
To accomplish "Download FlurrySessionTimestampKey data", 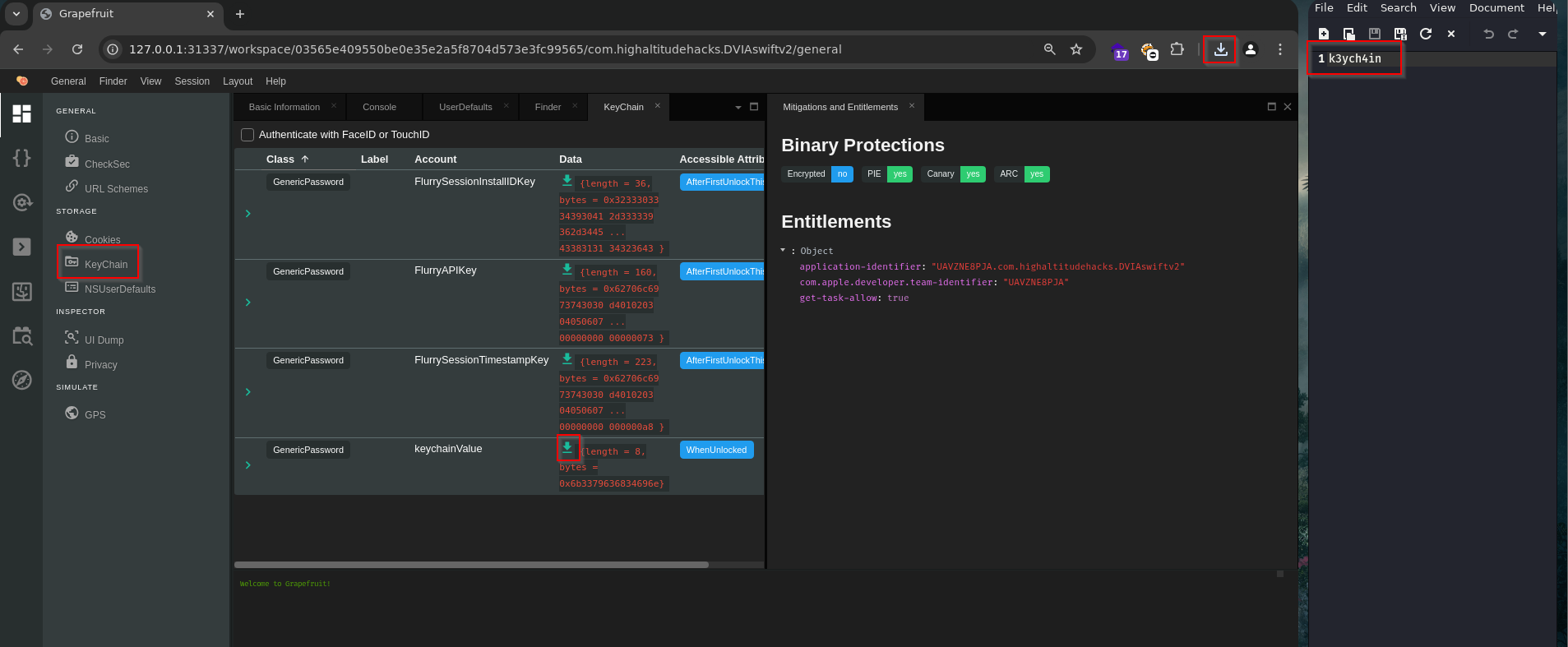I will coord(567,359).
